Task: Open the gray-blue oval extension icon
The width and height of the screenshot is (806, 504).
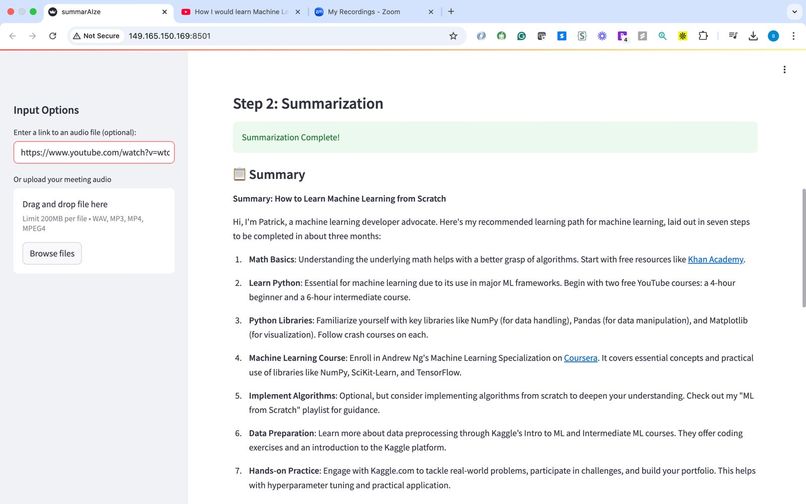Action: click(x=481, y=36)
